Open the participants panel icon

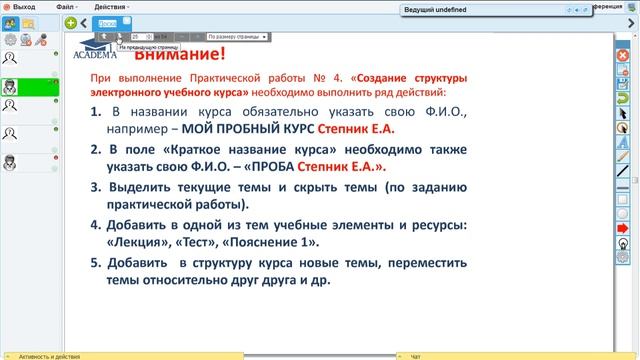click(x=10, y=24)
